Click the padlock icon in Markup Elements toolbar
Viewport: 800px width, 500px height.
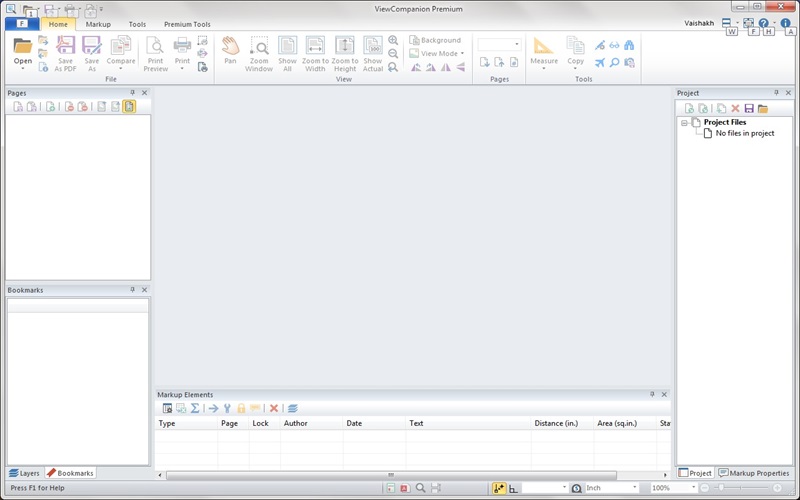pyautogui.click(x=241, y=408)
